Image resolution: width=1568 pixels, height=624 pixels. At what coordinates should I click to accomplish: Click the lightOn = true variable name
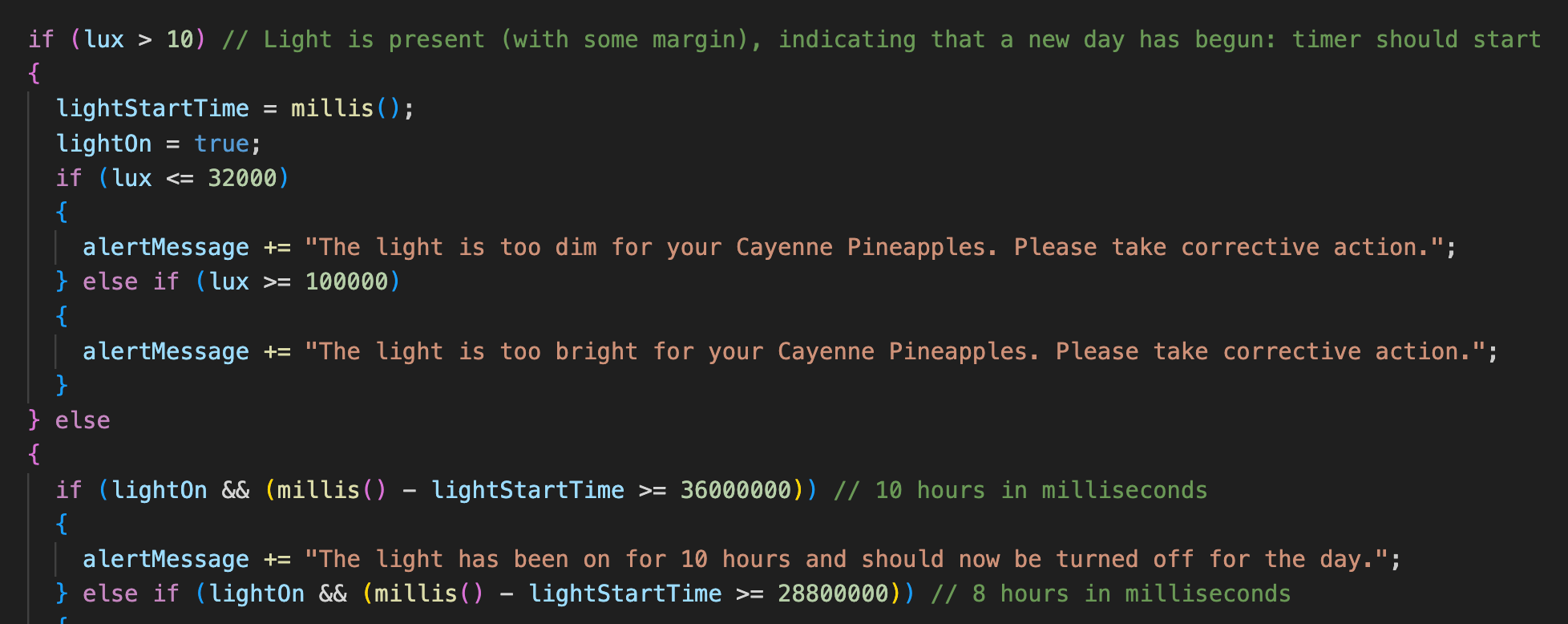tap(103, 144)
